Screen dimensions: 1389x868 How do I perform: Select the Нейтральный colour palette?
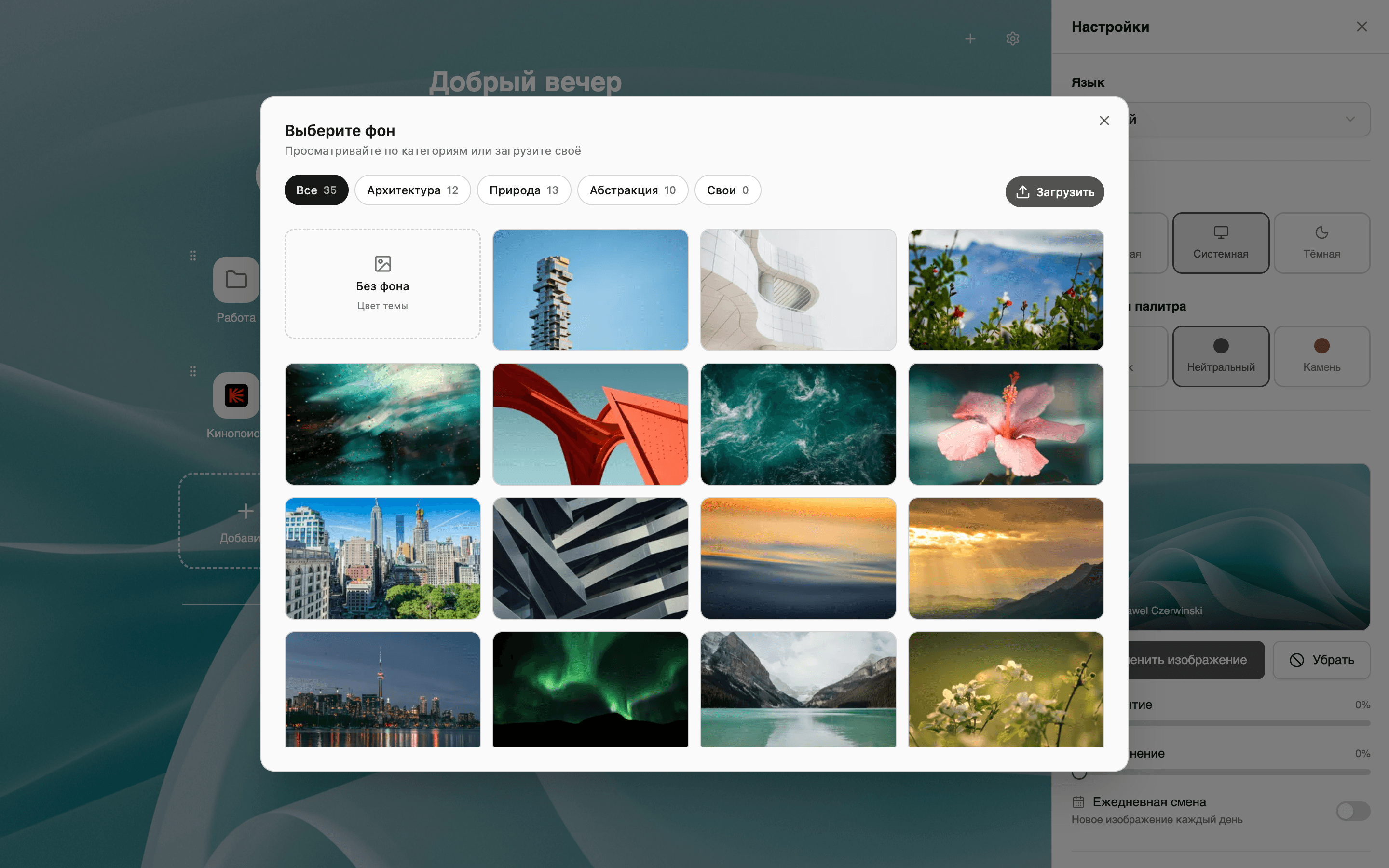1220,356
